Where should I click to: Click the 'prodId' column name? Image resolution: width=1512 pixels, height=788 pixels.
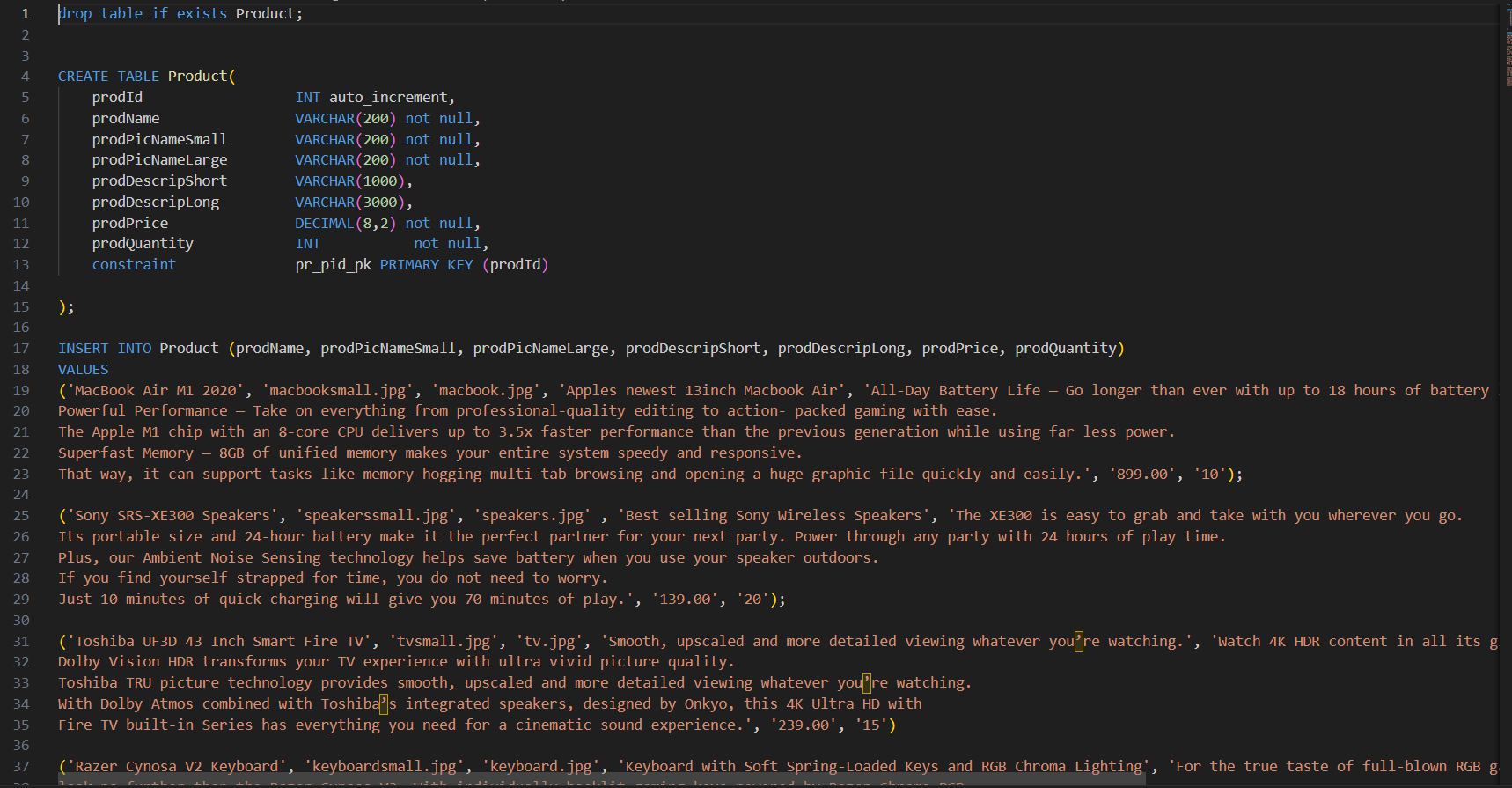point(117,98)
